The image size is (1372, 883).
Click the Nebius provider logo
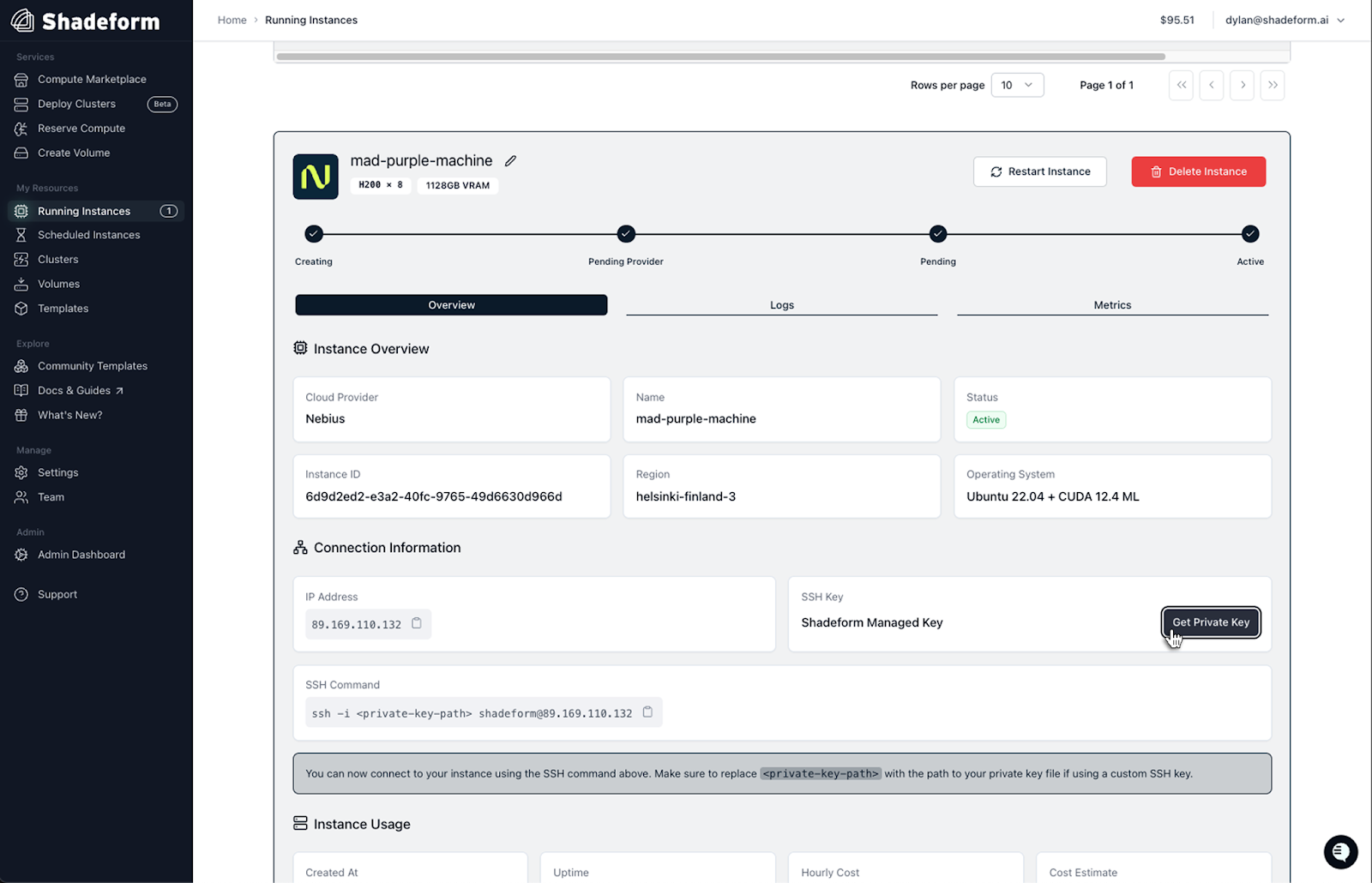pos(316,177)
